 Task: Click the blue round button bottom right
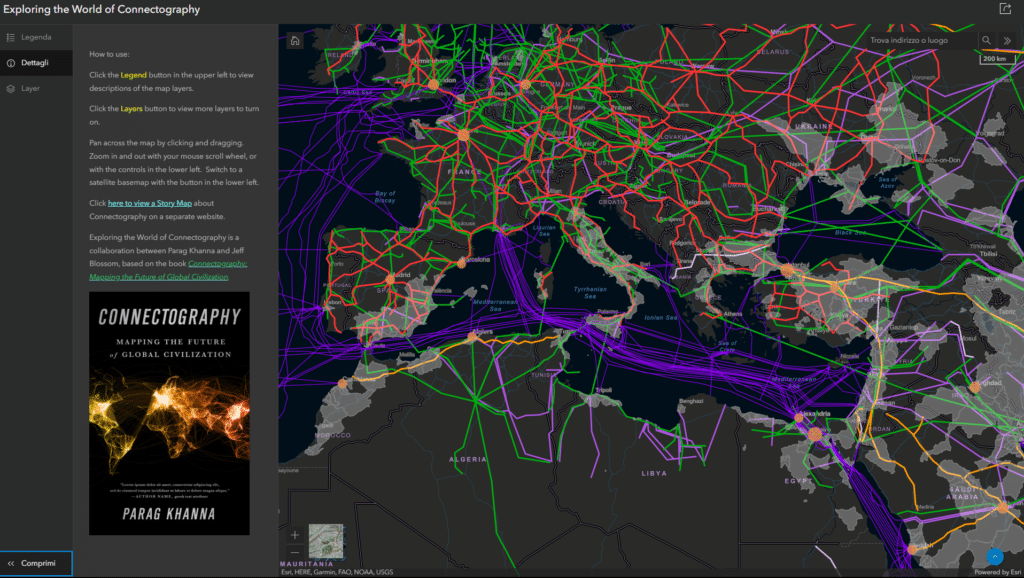tap(995, 557)
